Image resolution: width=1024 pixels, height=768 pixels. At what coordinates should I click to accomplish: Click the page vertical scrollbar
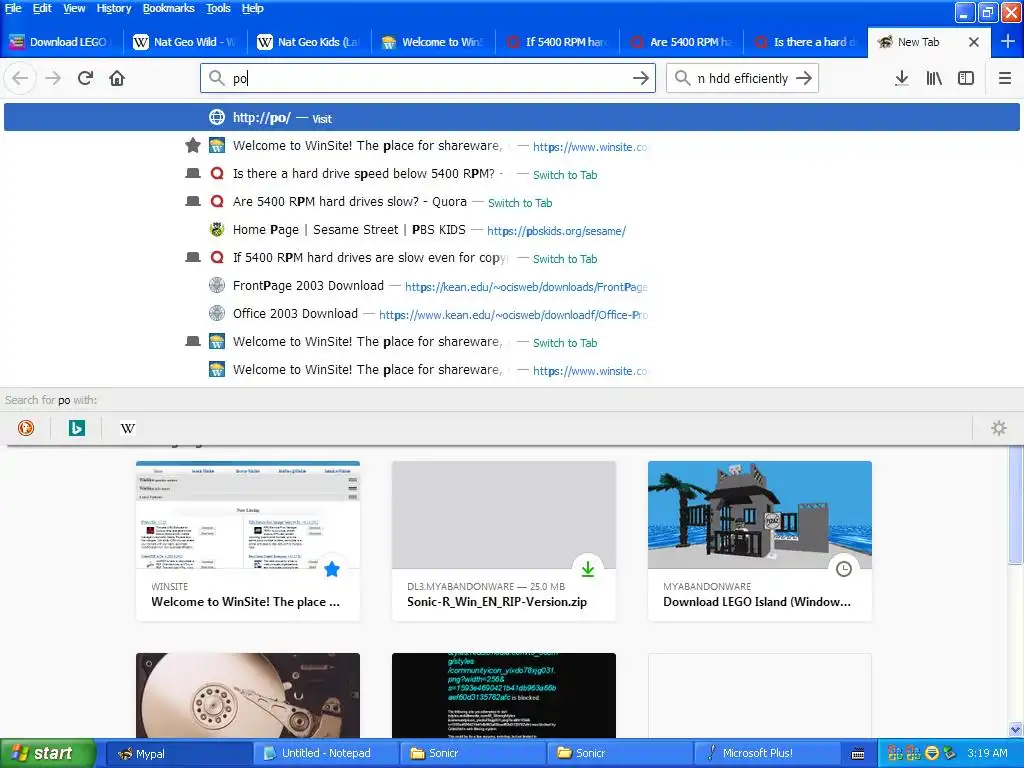[x=1016, y=504]
